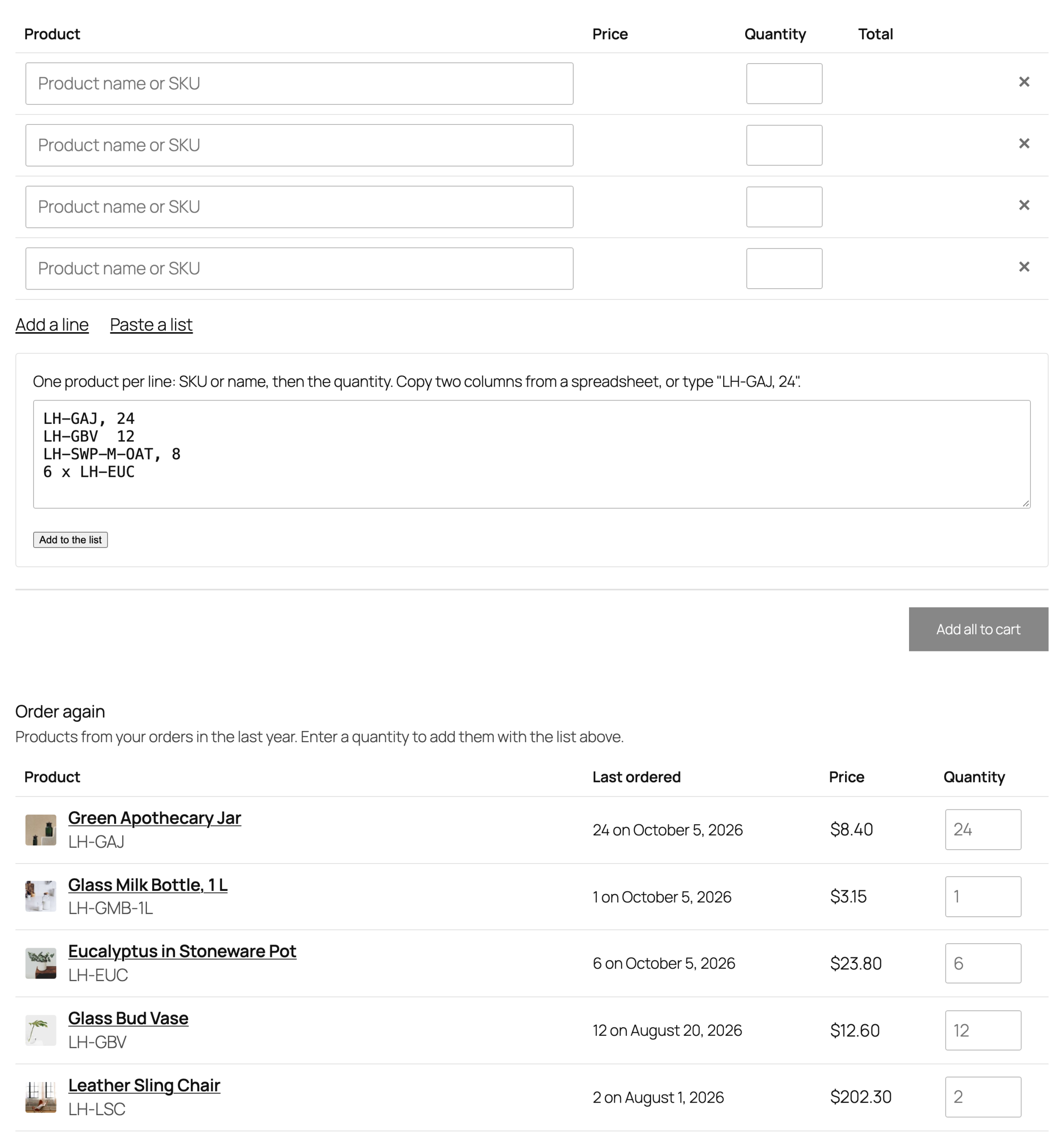Open the Leather Sling Chair product link
Screen dimensions: 1064x1146
tap(144, 1085)
